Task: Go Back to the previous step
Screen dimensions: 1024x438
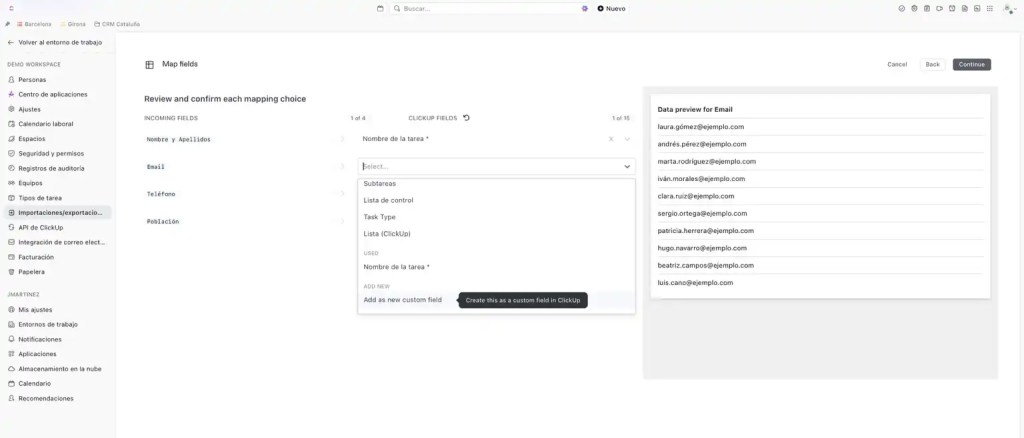Action: 932,64
